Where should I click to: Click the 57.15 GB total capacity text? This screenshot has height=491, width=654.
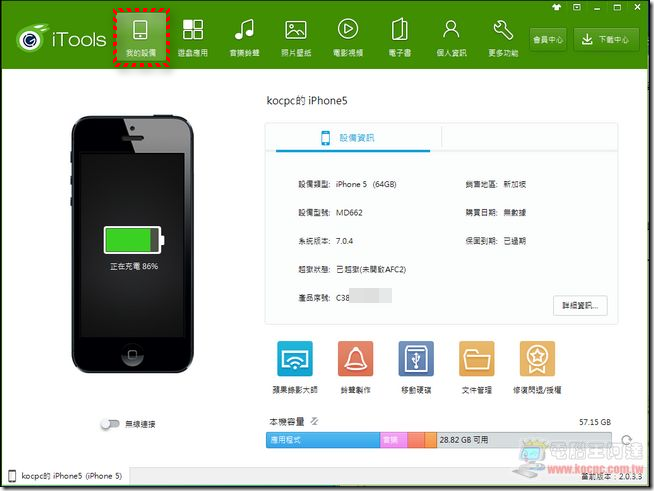[x=595, y=422]
